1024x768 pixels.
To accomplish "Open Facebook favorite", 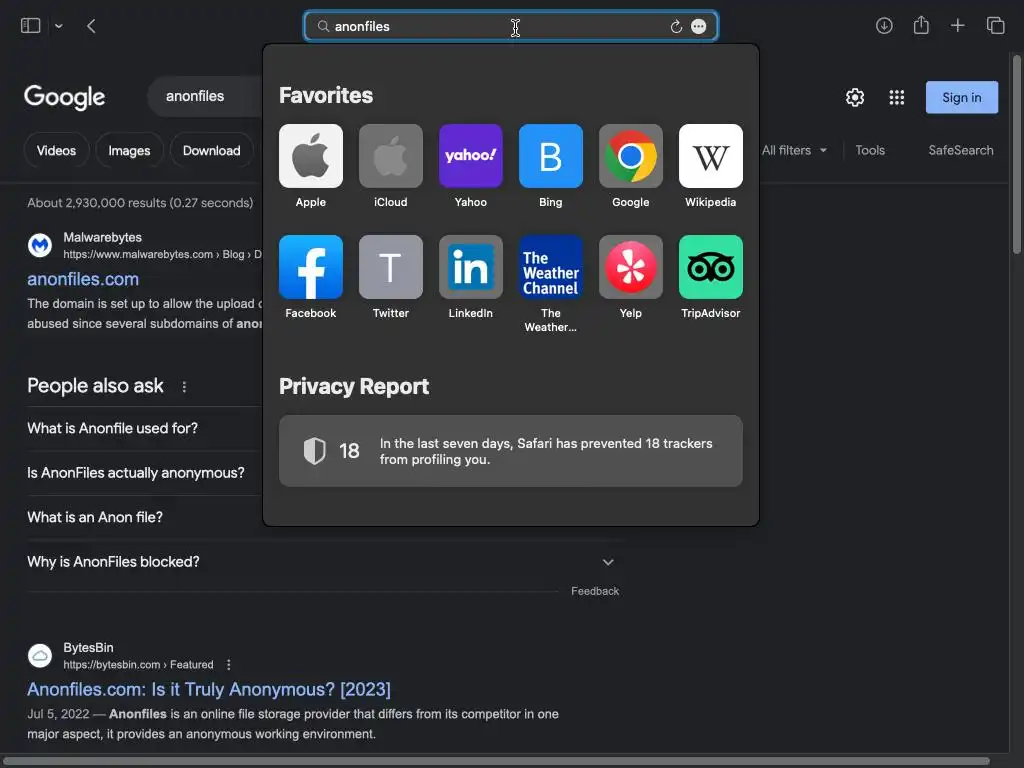I will coord(311,277).
